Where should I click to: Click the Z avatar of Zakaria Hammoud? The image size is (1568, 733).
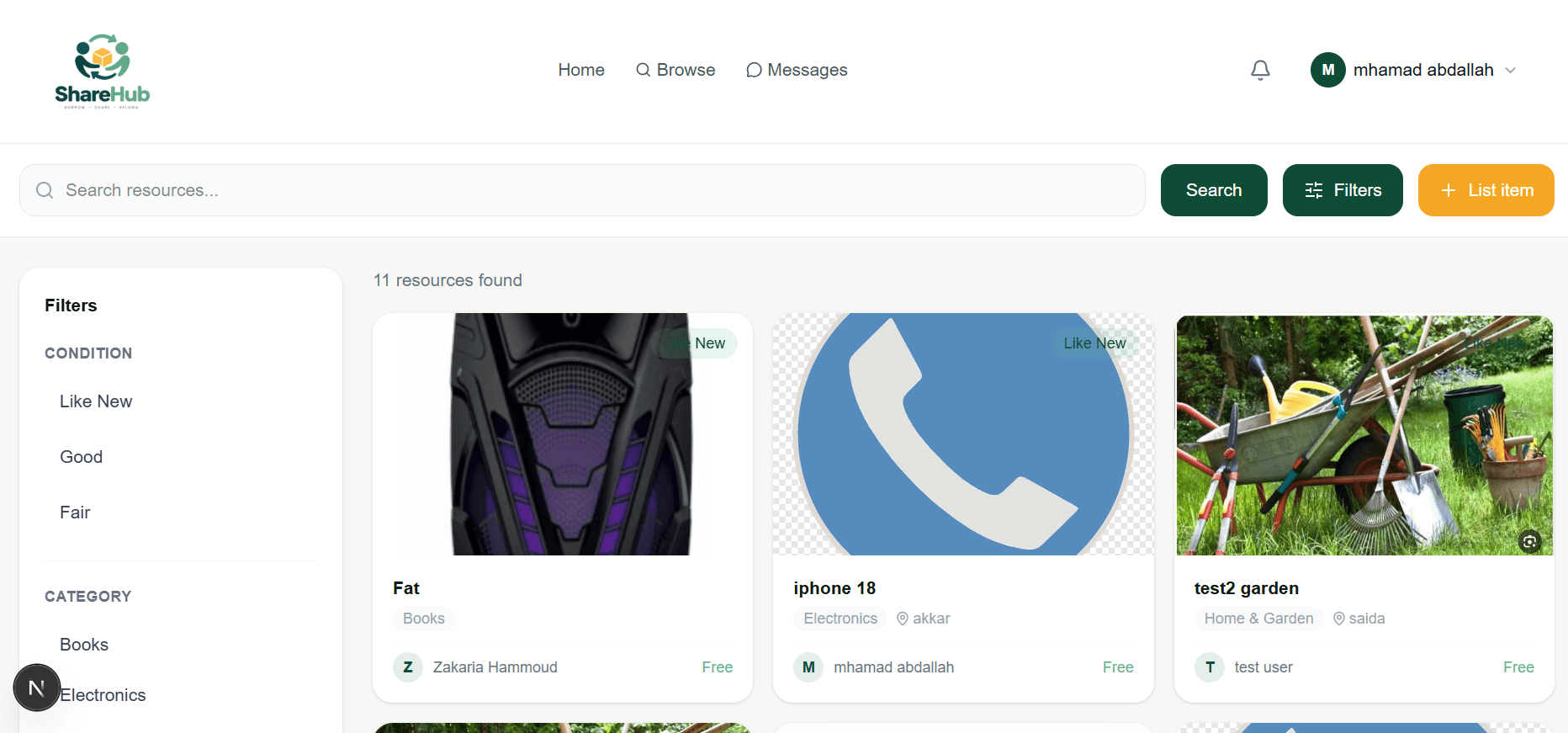click(x=408, y=667)
